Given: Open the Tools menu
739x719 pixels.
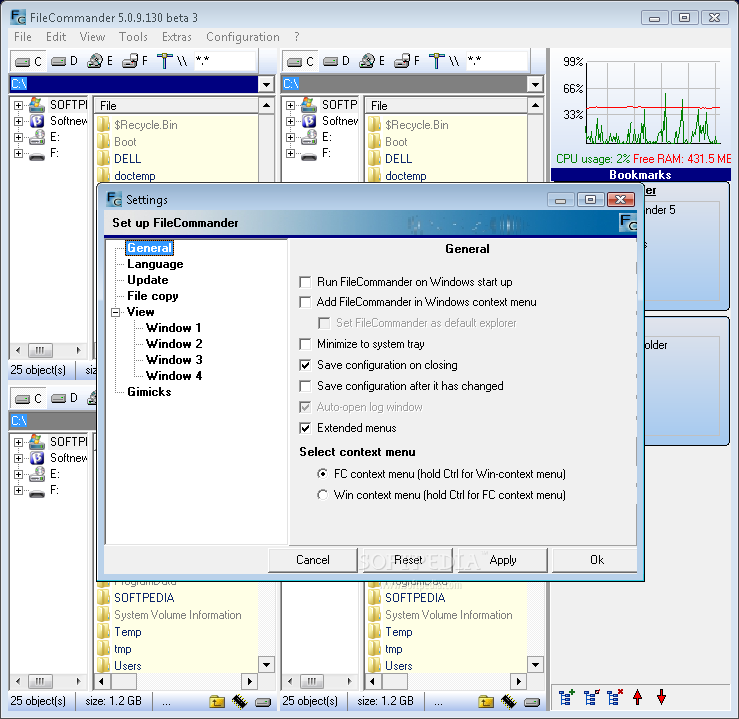Looking at the screenshot, I should [133, 37].
